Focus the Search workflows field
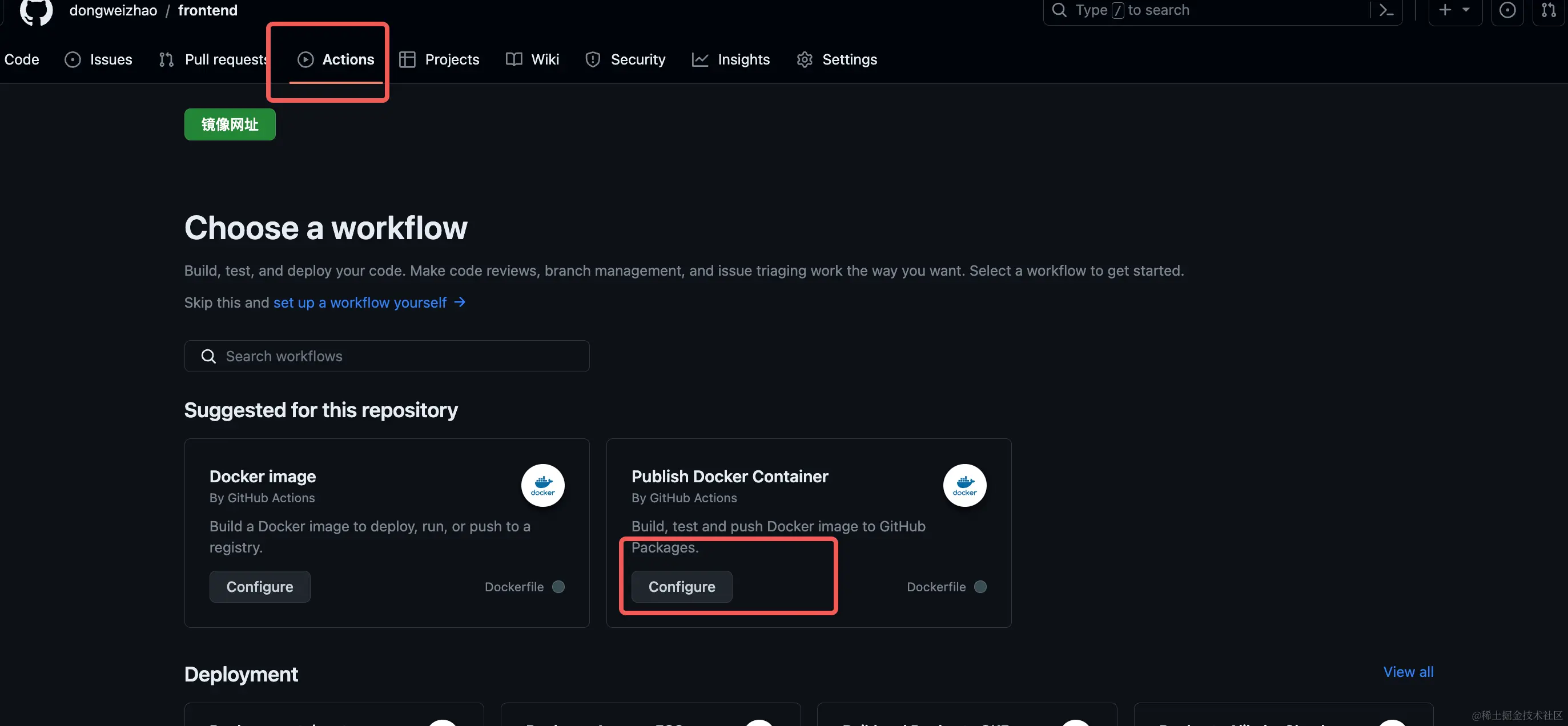1568x726 pixels. pyautogui.click(x=387, y=356)
